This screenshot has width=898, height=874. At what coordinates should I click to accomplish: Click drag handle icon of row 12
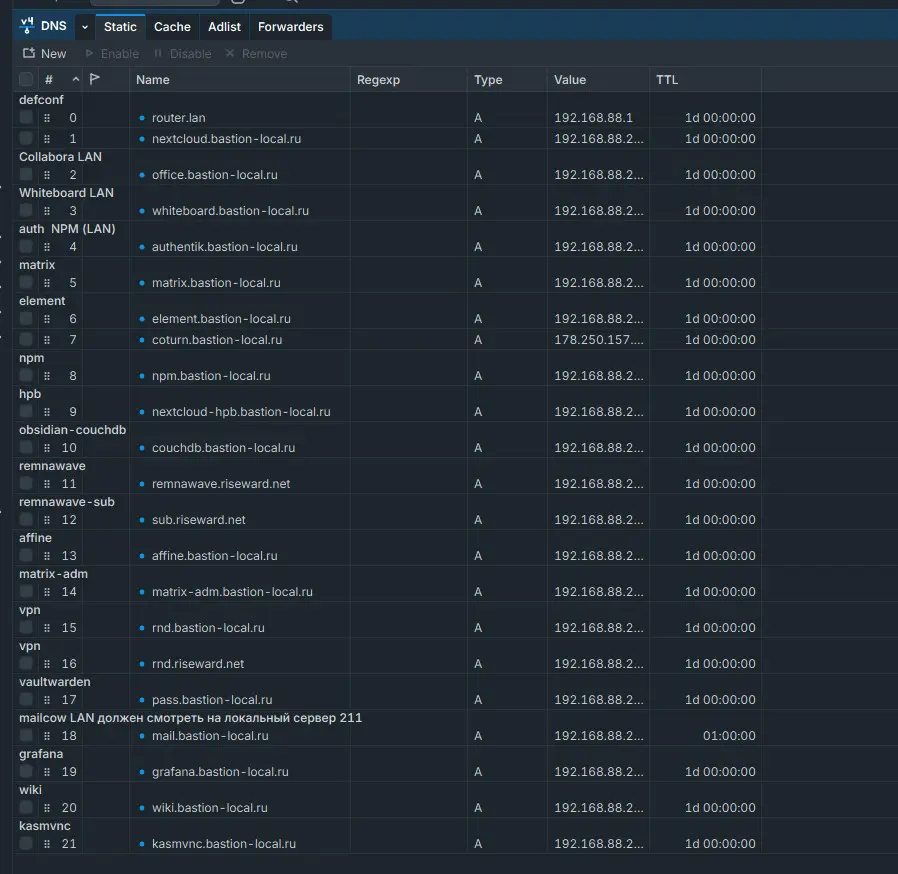(47, 520)
